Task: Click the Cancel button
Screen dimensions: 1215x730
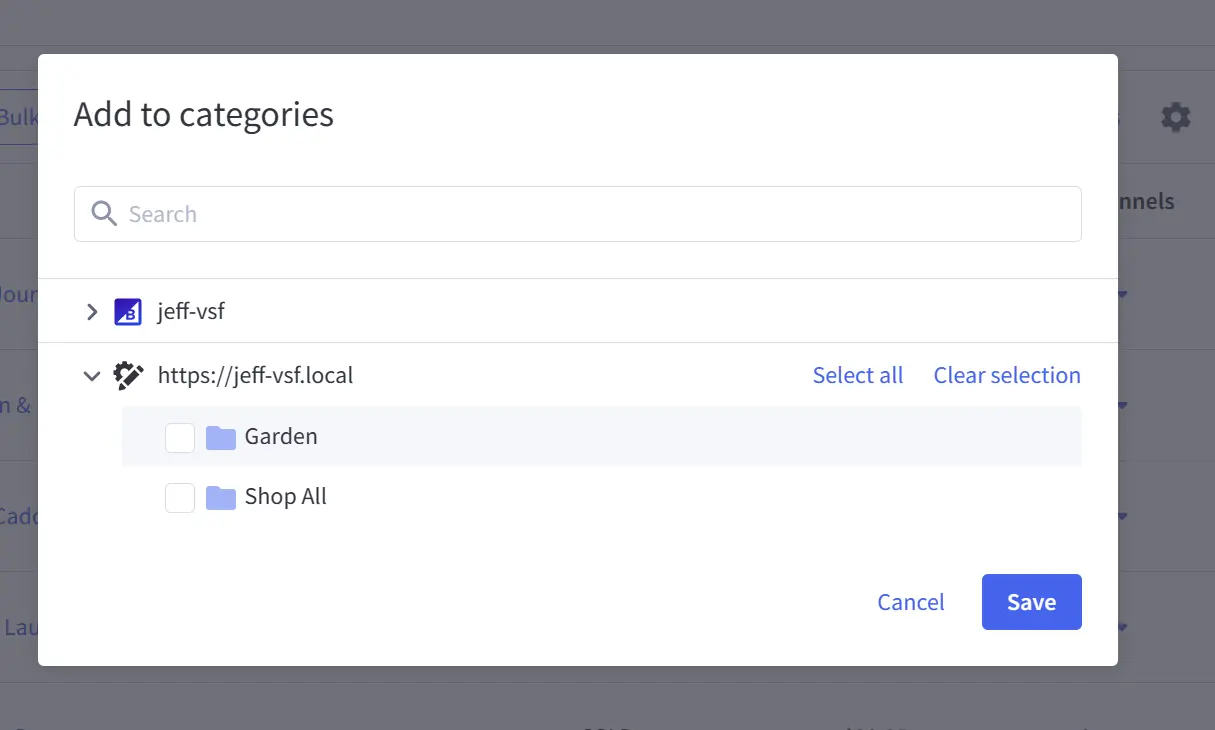Action: click(x=910, y=601)
